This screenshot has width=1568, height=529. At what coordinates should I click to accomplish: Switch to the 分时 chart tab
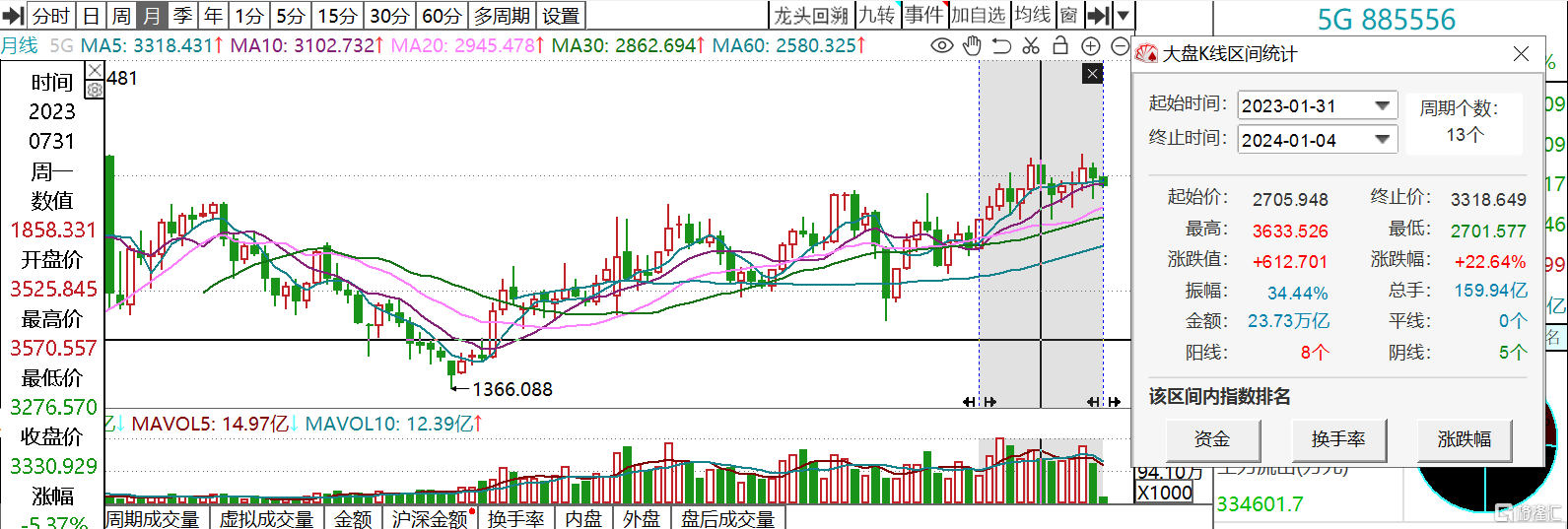(51, 16)
